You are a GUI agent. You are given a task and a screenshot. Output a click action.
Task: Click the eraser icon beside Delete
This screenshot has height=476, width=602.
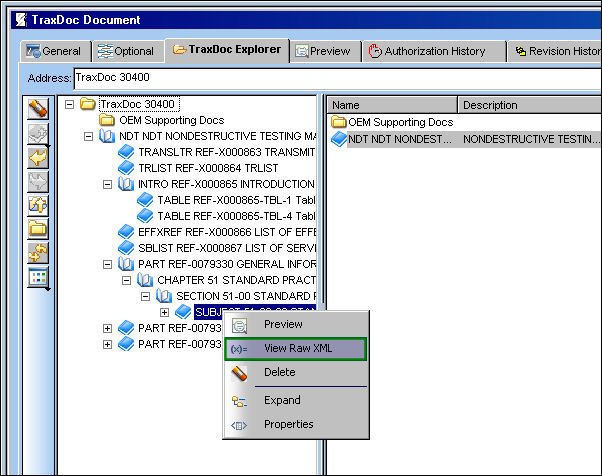[x=239, y=373]
